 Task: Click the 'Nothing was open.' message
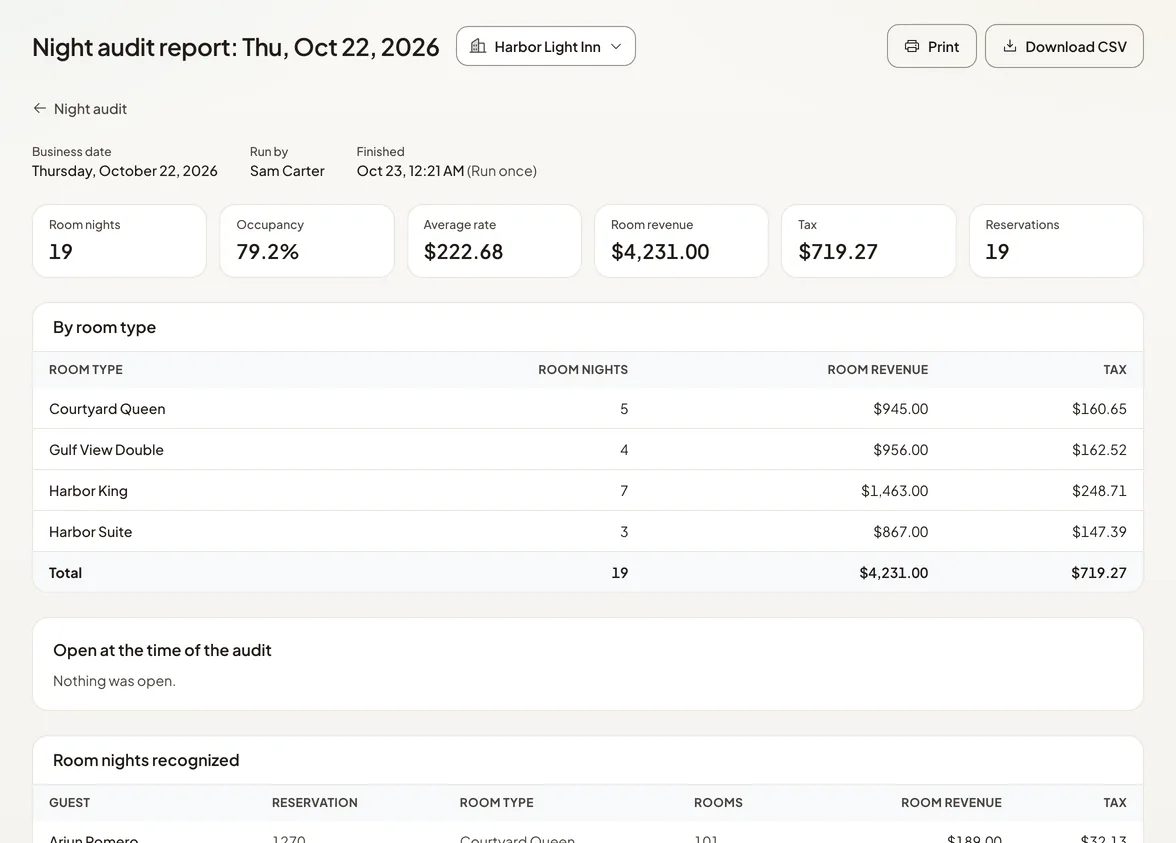114,681
